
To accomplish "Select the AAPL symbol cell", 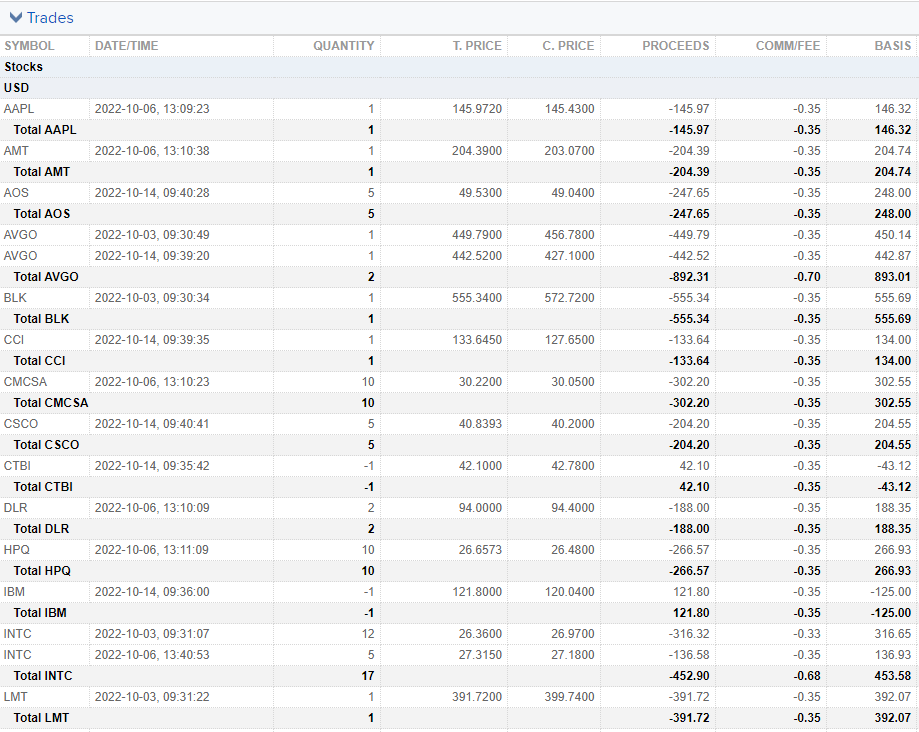I will [x=19, y=109].
